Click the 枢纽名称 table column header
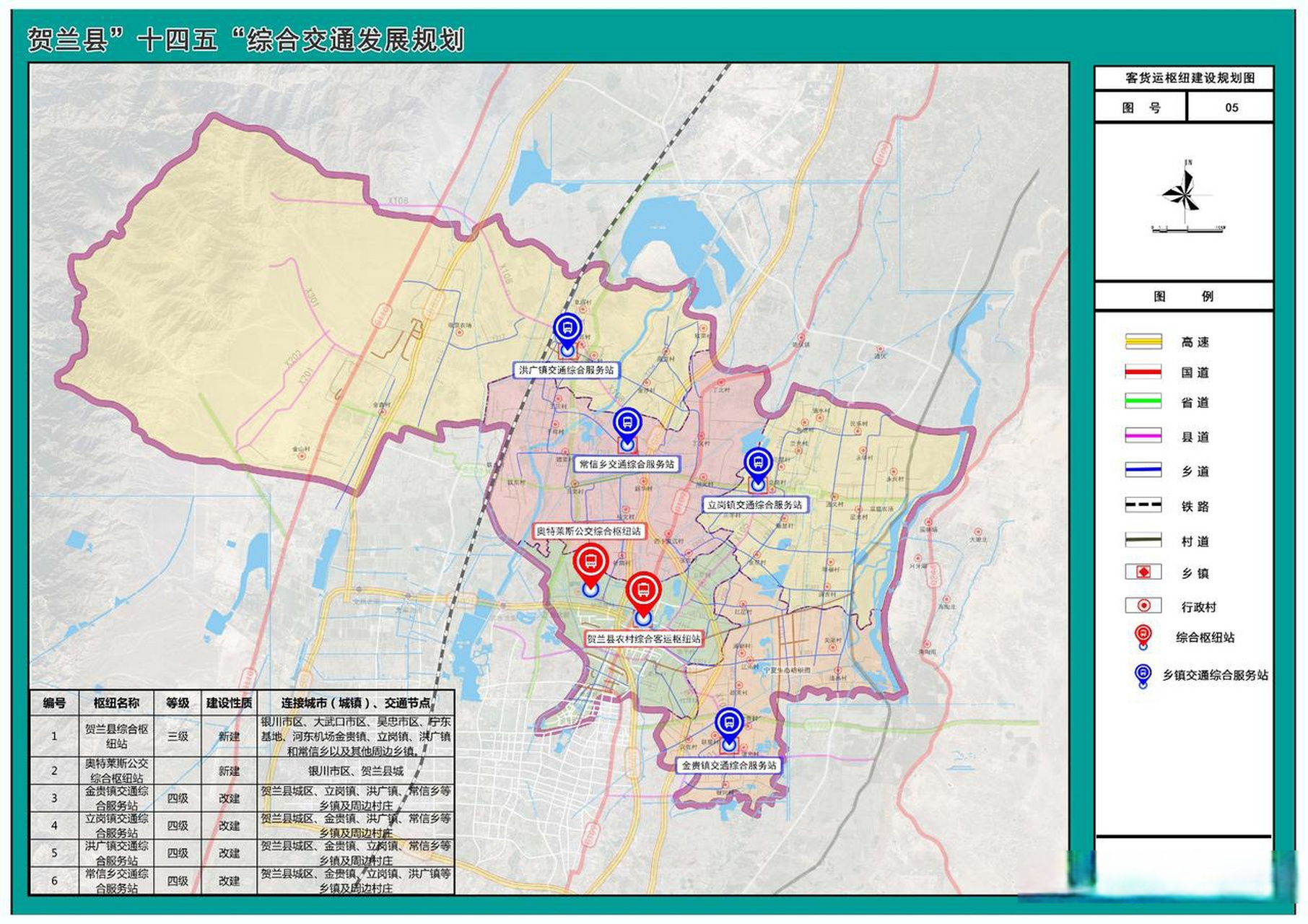 tap(116, 702)
